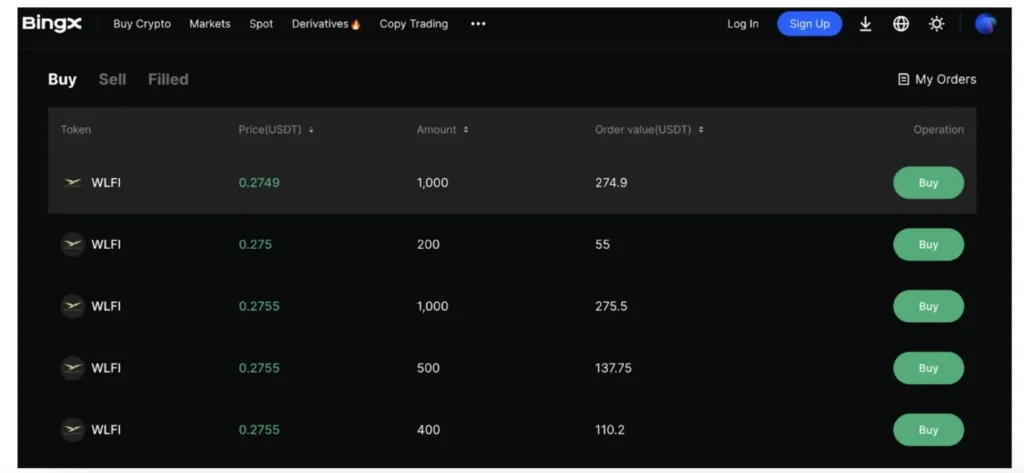Open the download app icon
This screenshot has height=473, width=1024.
865,24
